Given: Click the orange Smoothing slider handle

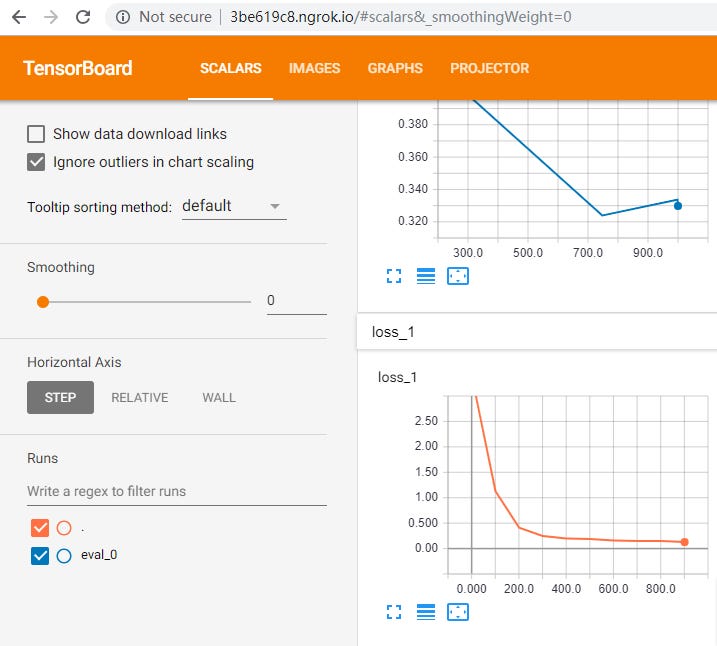Looking at the screenshot, I should tap(42, 301).
